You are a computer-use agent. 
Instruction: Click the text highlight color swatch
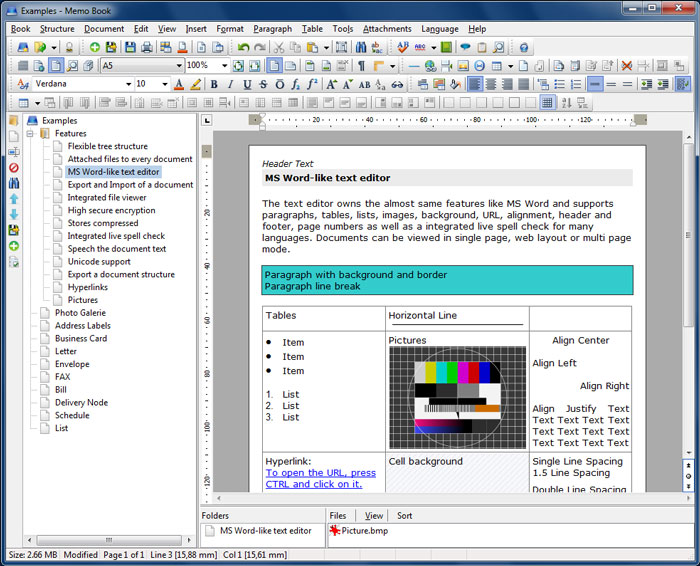[195, 84]
